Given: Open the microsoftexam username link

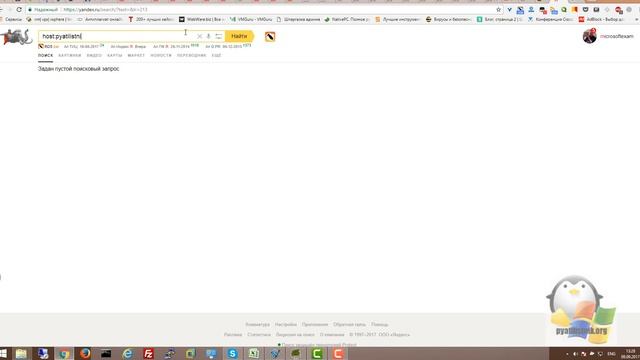Looking at the screenshot, I should (x=617, y=36).
